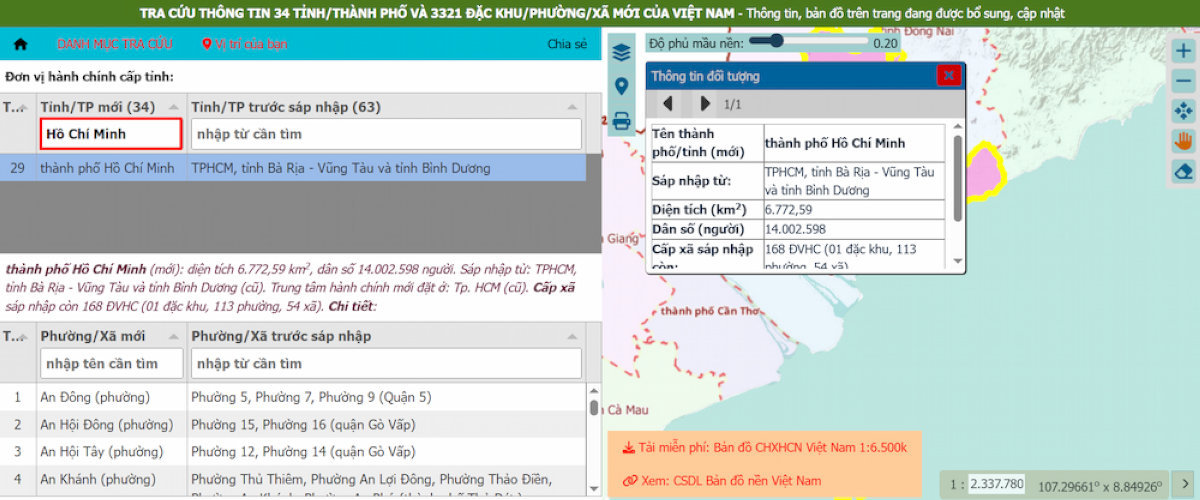Zoom in on the map

1183,51
